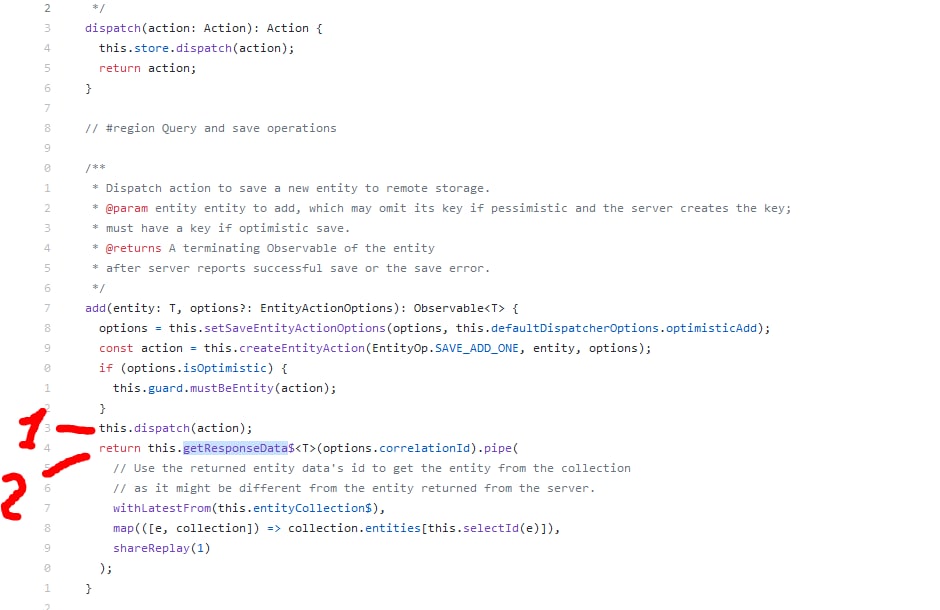
Task: Click the '#region Query and save operations' comment
Action: coord(211,128)
